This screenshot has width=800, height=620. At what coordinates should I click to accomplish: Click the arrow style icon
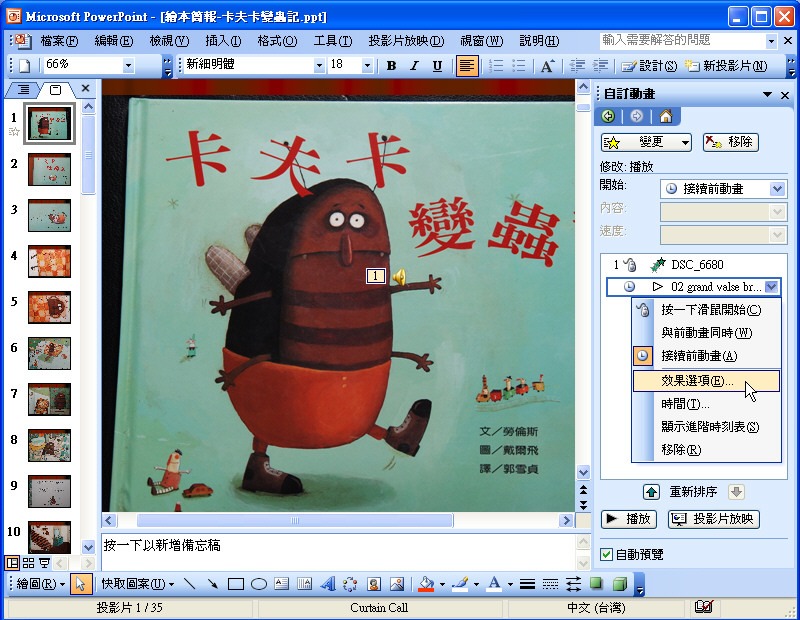(573, 584)
